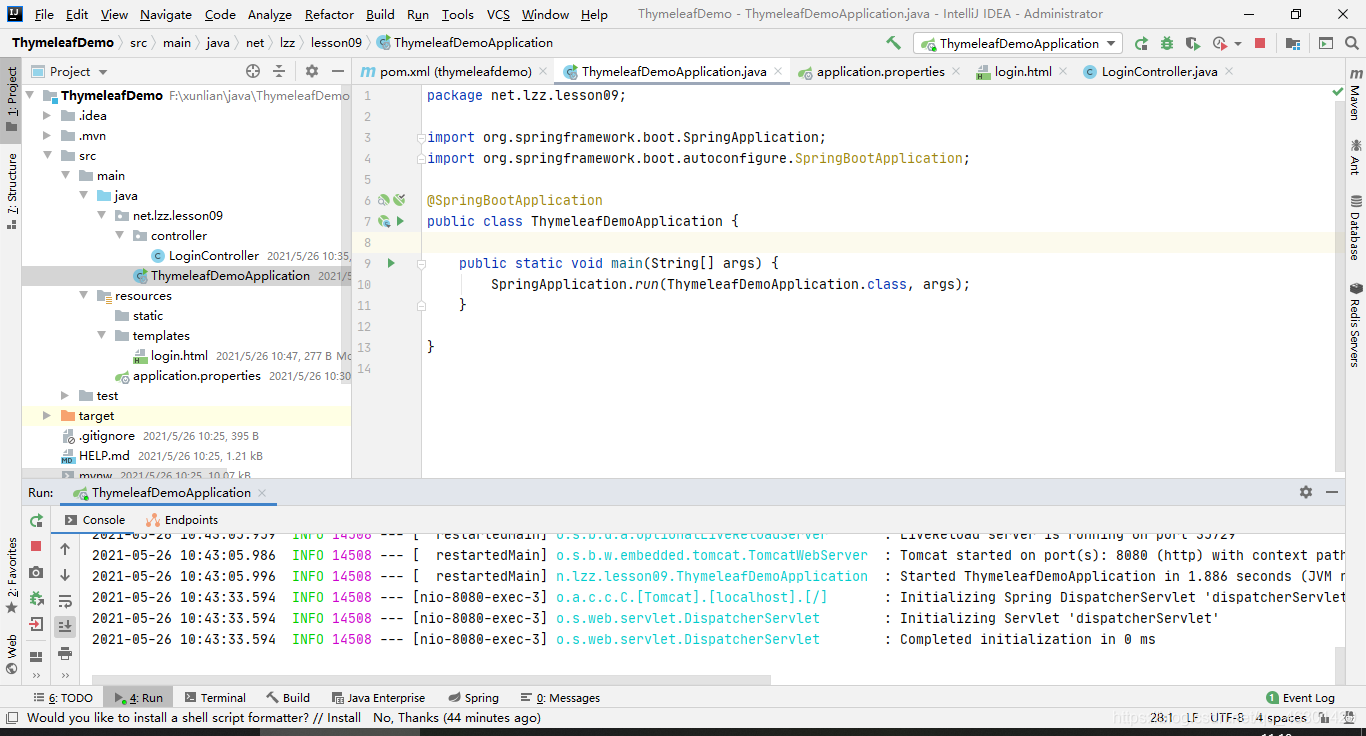Open the Event Log
This screenshot has height=736, width=1366.
1300,698
